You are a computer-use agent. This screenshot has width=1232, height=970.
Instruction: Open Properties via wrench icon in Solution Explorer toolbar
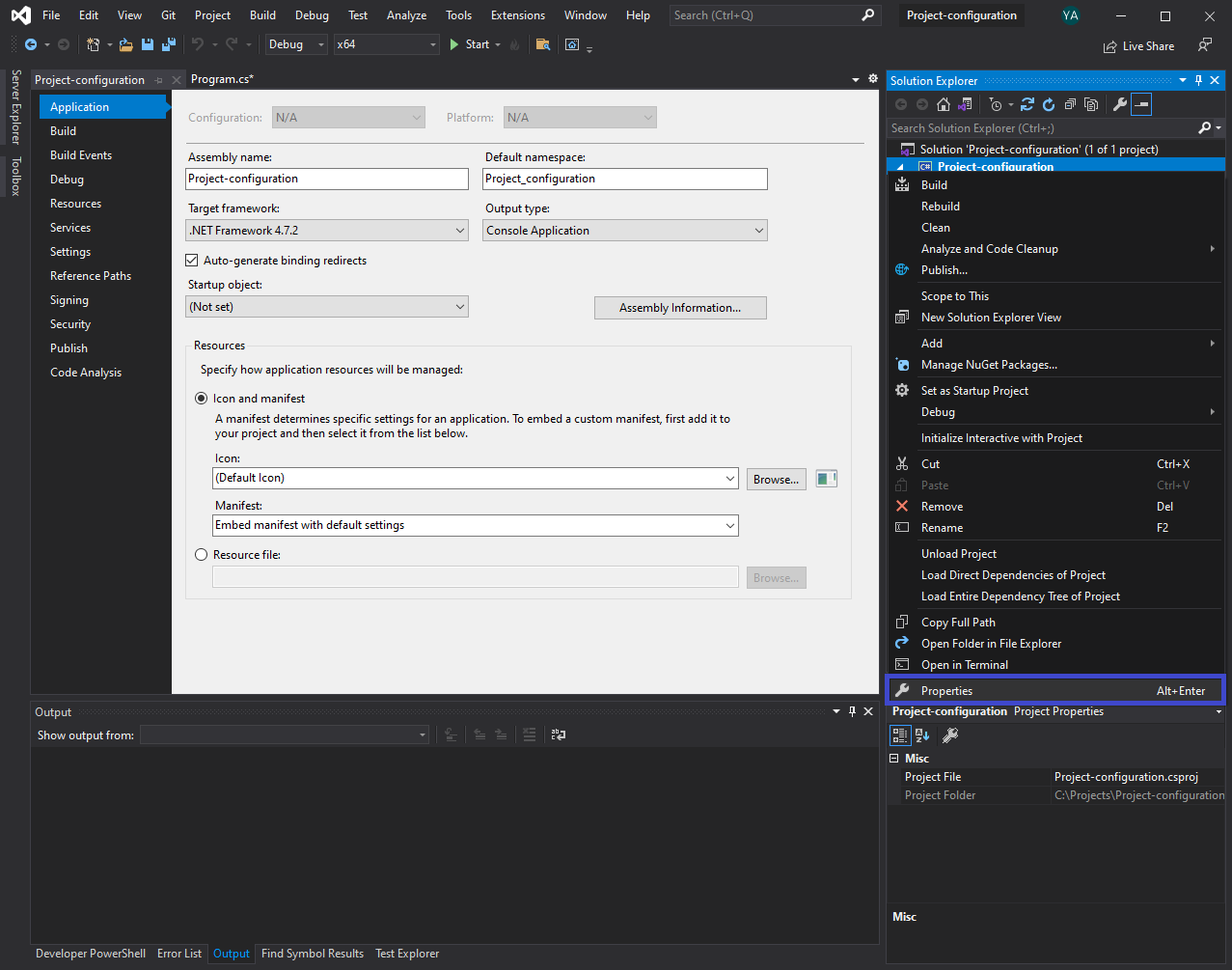[1119, 104]
